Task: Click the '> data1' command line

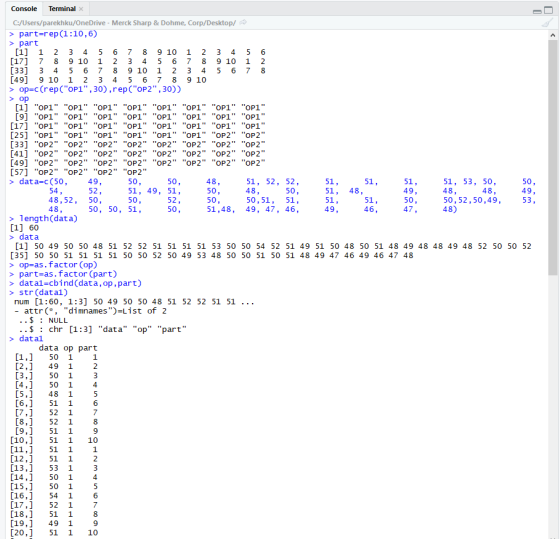Action: 26,339
